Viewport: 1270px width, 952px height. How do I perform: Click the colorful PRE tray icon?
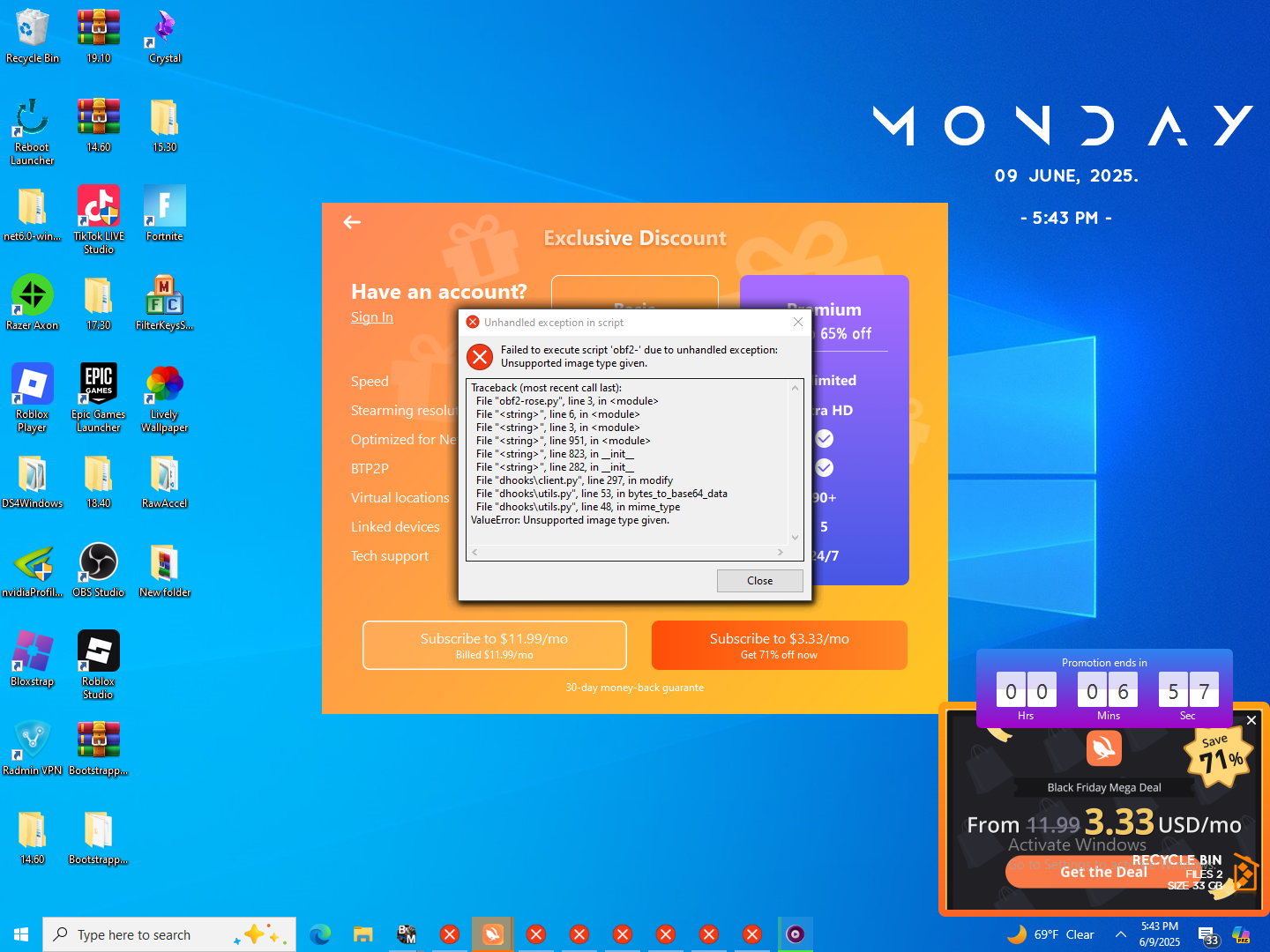(x=1242, y=934)
